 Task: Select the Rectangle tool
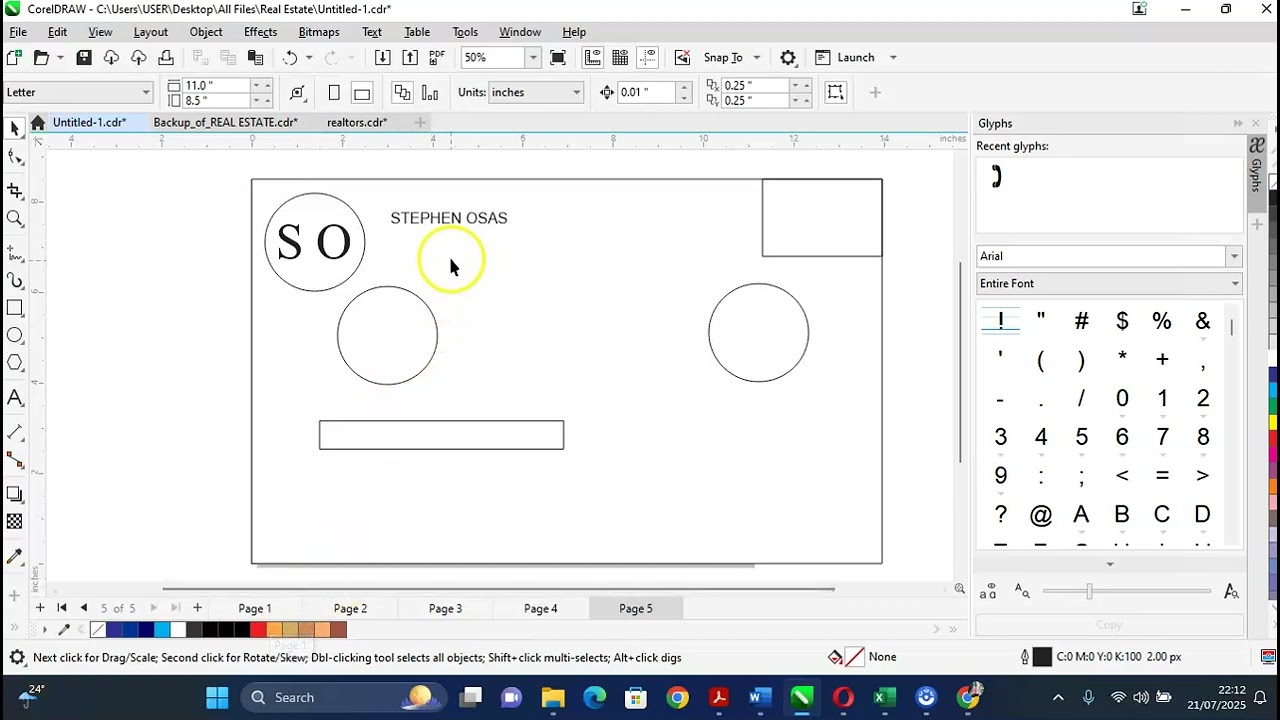click(x=15, y=309)
